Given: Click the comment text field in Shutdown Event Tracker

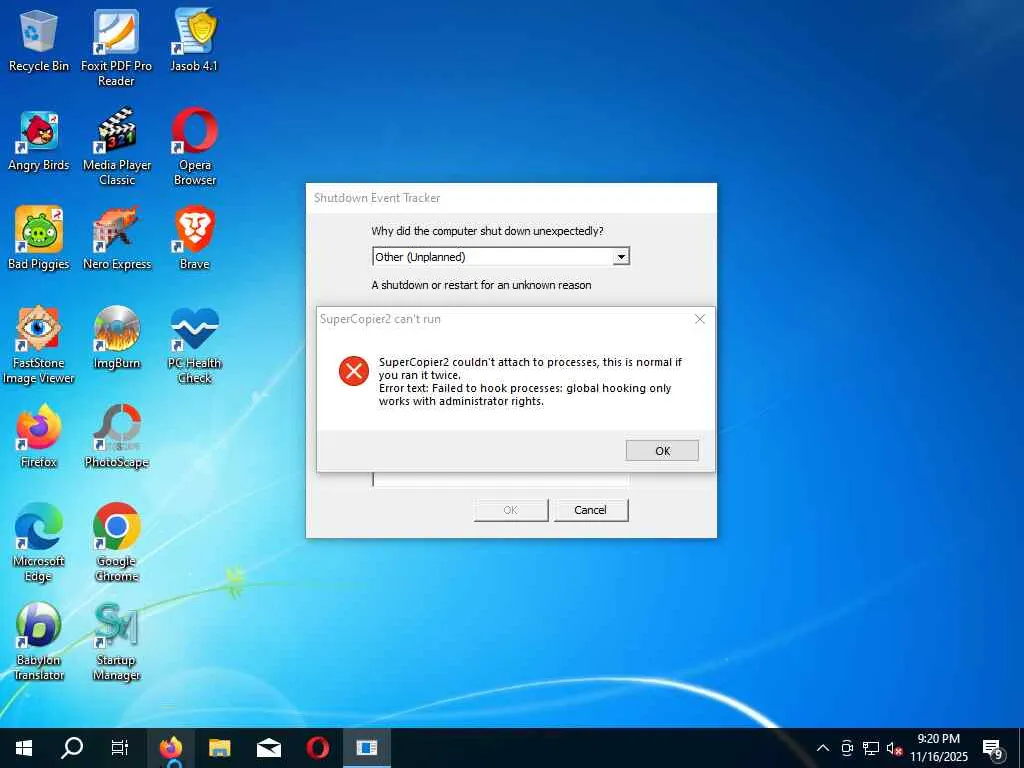Looking at the screenshot, I should pyautogui.click(x=501, y=479).
